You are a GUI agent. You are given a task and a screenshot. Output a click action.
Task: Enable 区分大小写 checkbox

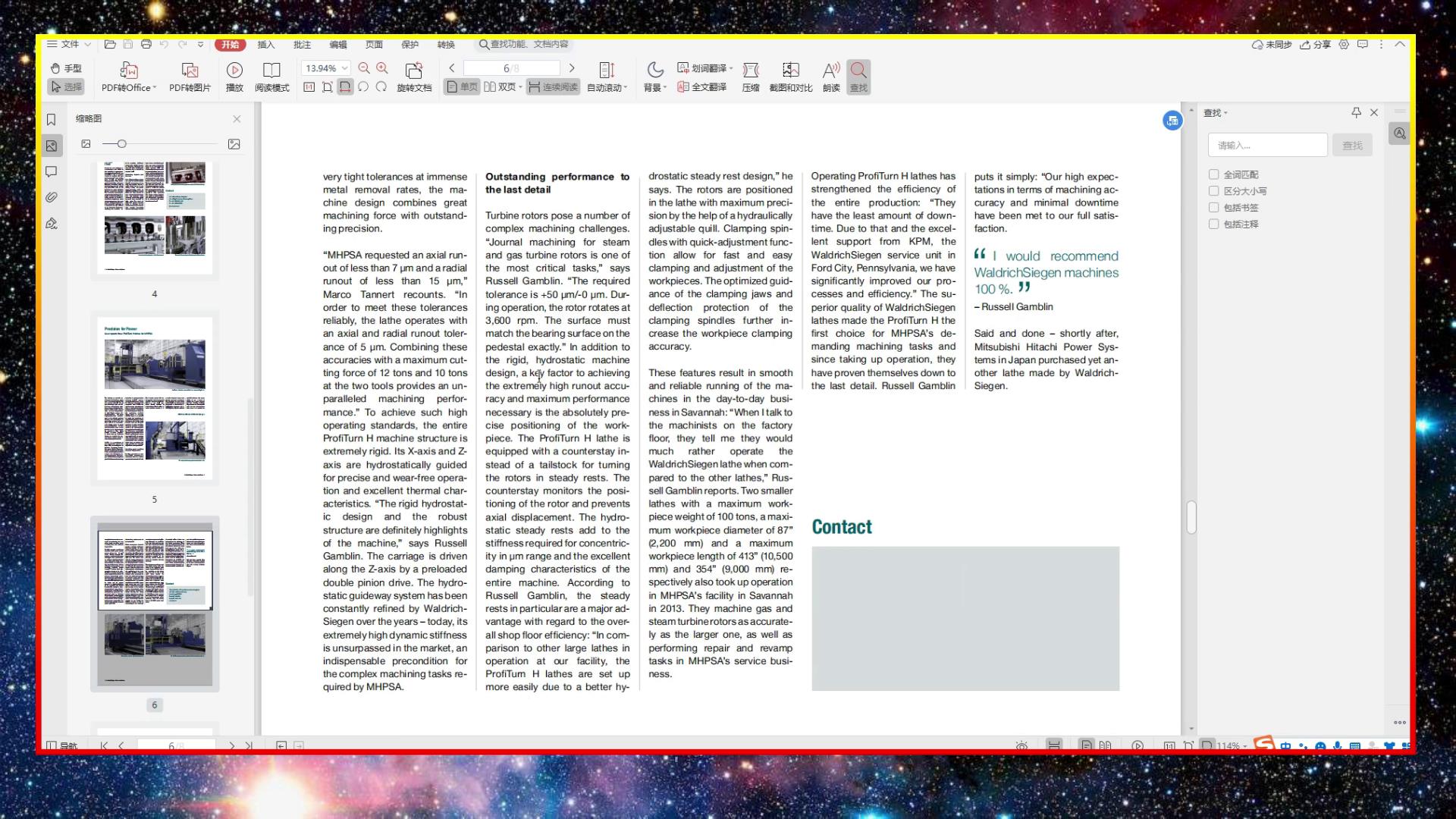coord(1214,191)
